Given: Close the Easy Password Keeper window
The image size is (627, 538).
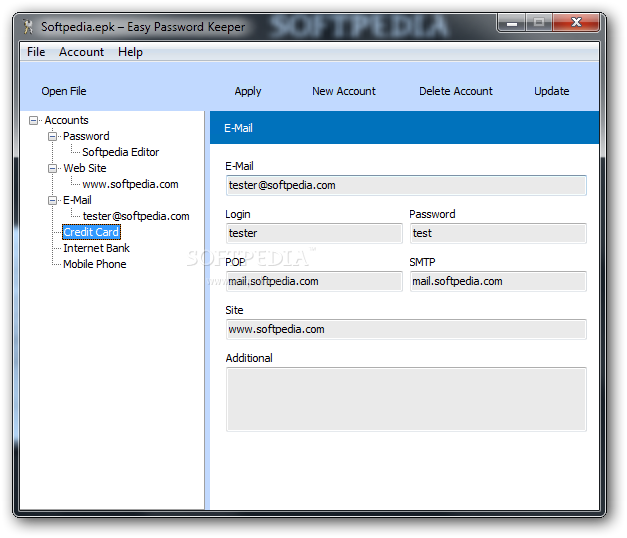Looking at the screenshot, I should point(576,22).
